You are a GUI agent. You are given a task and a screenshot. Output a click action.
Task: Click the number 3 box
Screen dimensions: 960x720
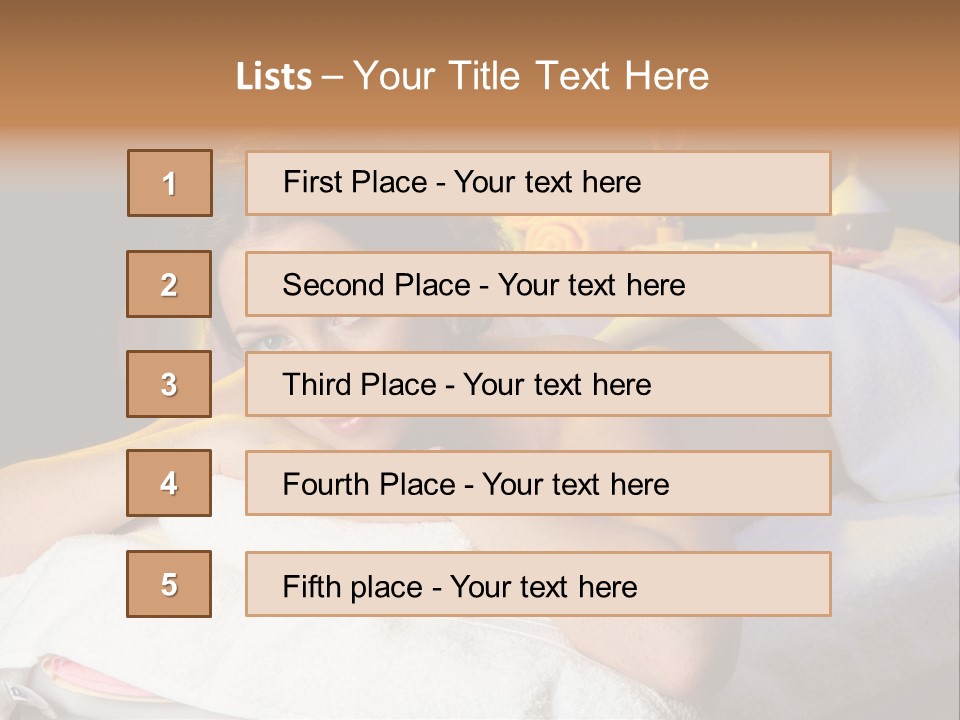(169, 384)
